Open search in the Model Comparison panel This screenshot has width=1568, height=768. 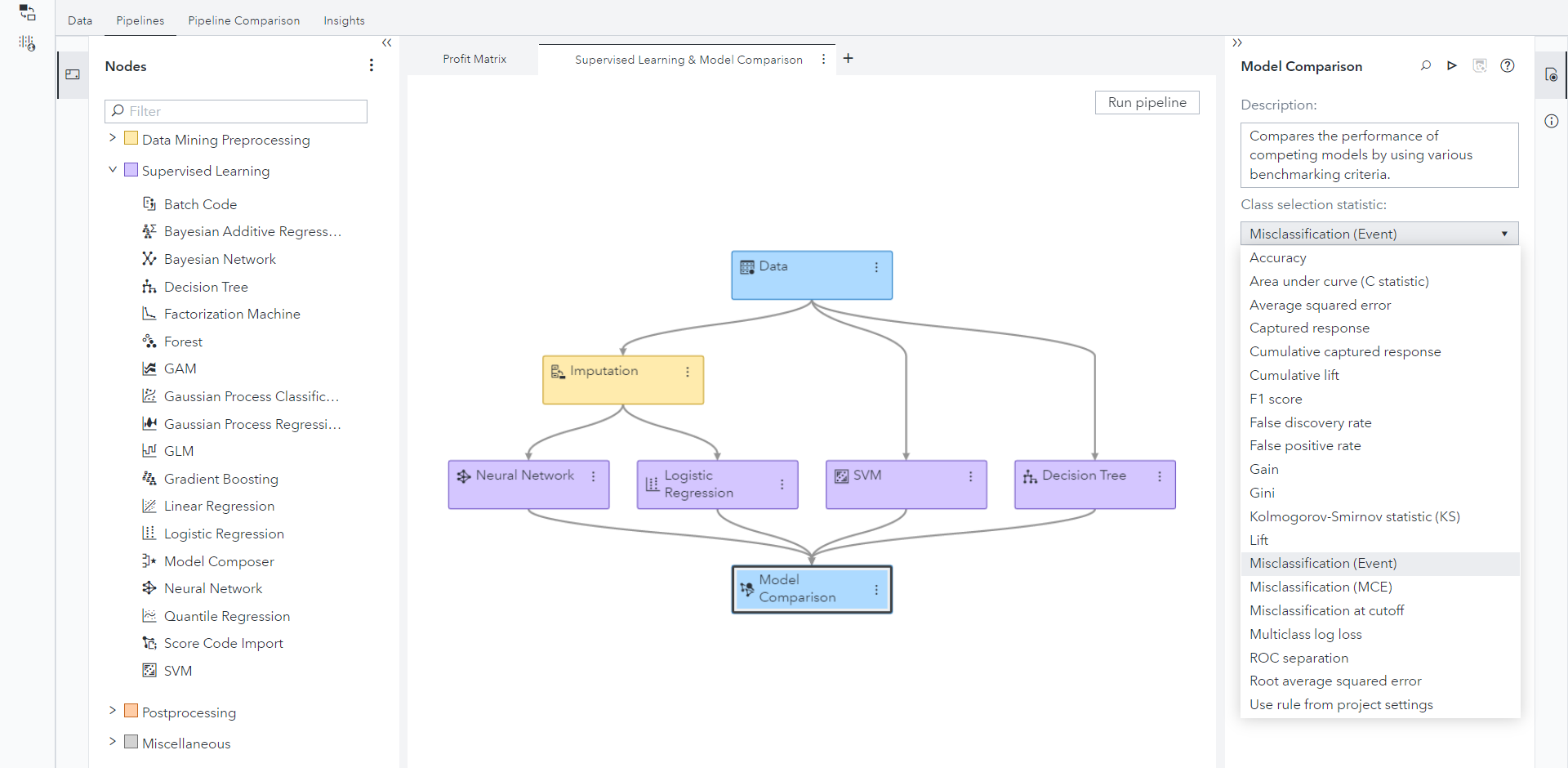(x=1426, y=66)
